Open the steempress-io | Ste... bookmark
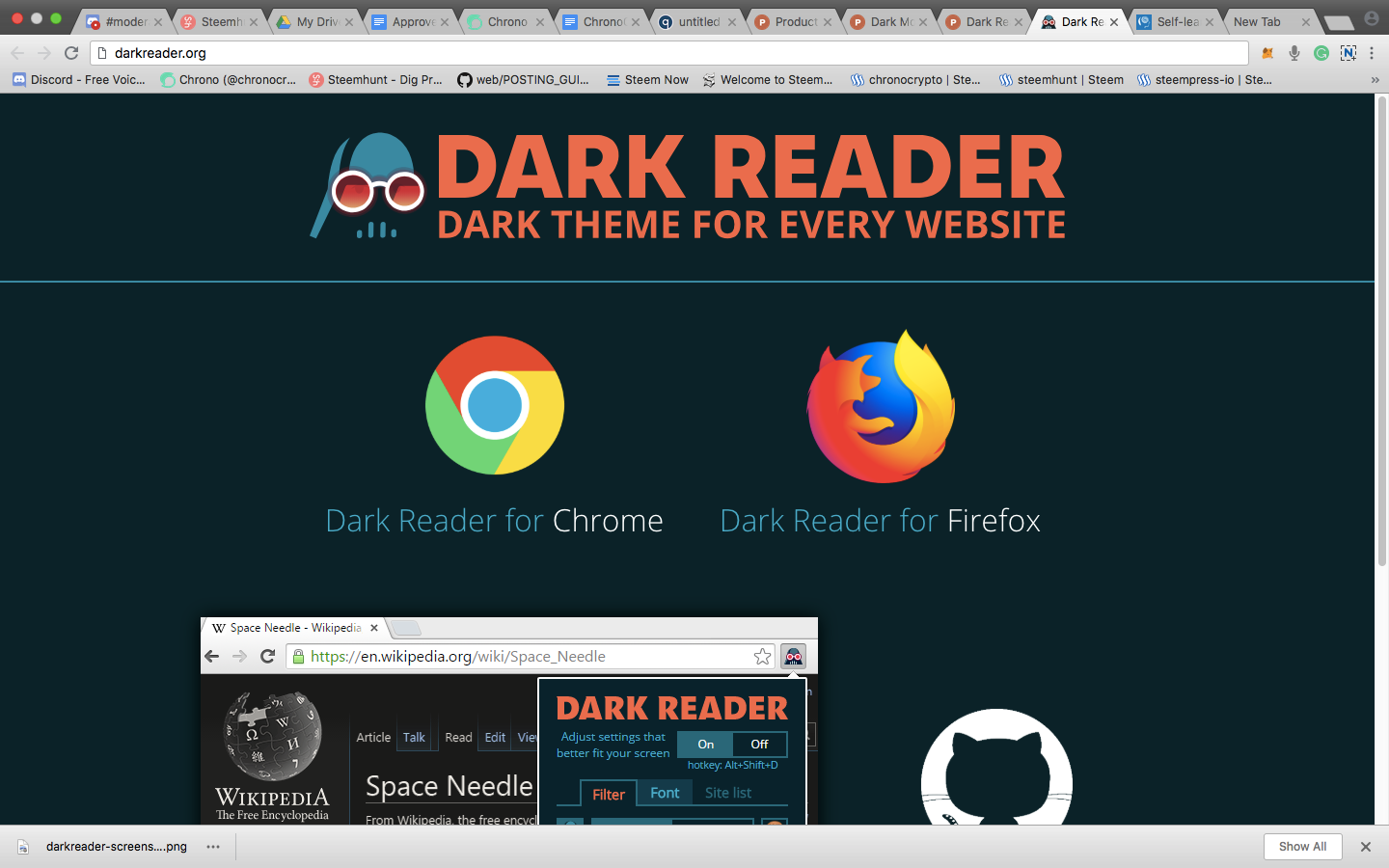Image resolution: width=1389 pixels, height=868 pixels. click(1204, 80)
